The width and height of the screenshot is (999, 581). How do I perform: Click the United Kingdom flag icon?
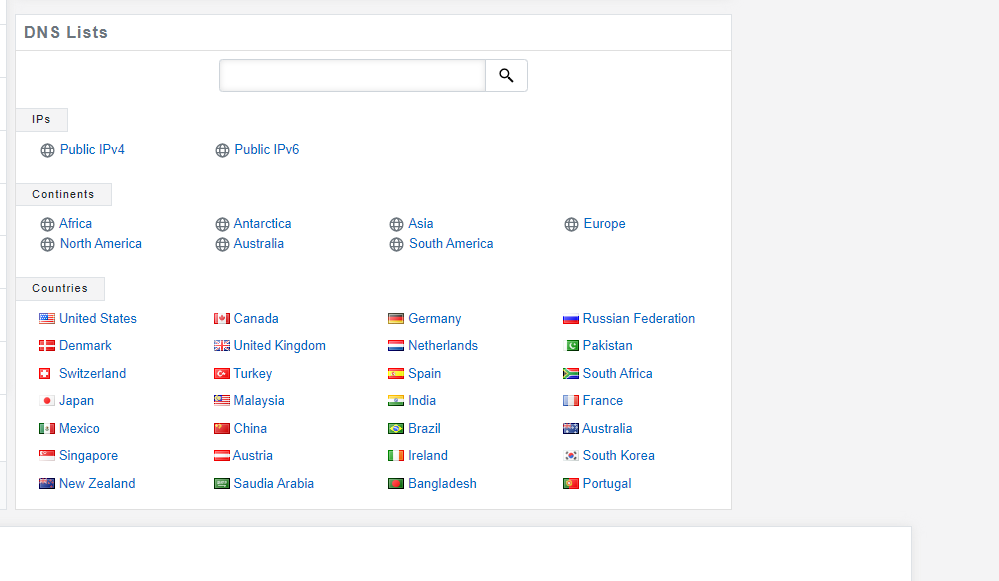tap(222, 346)
